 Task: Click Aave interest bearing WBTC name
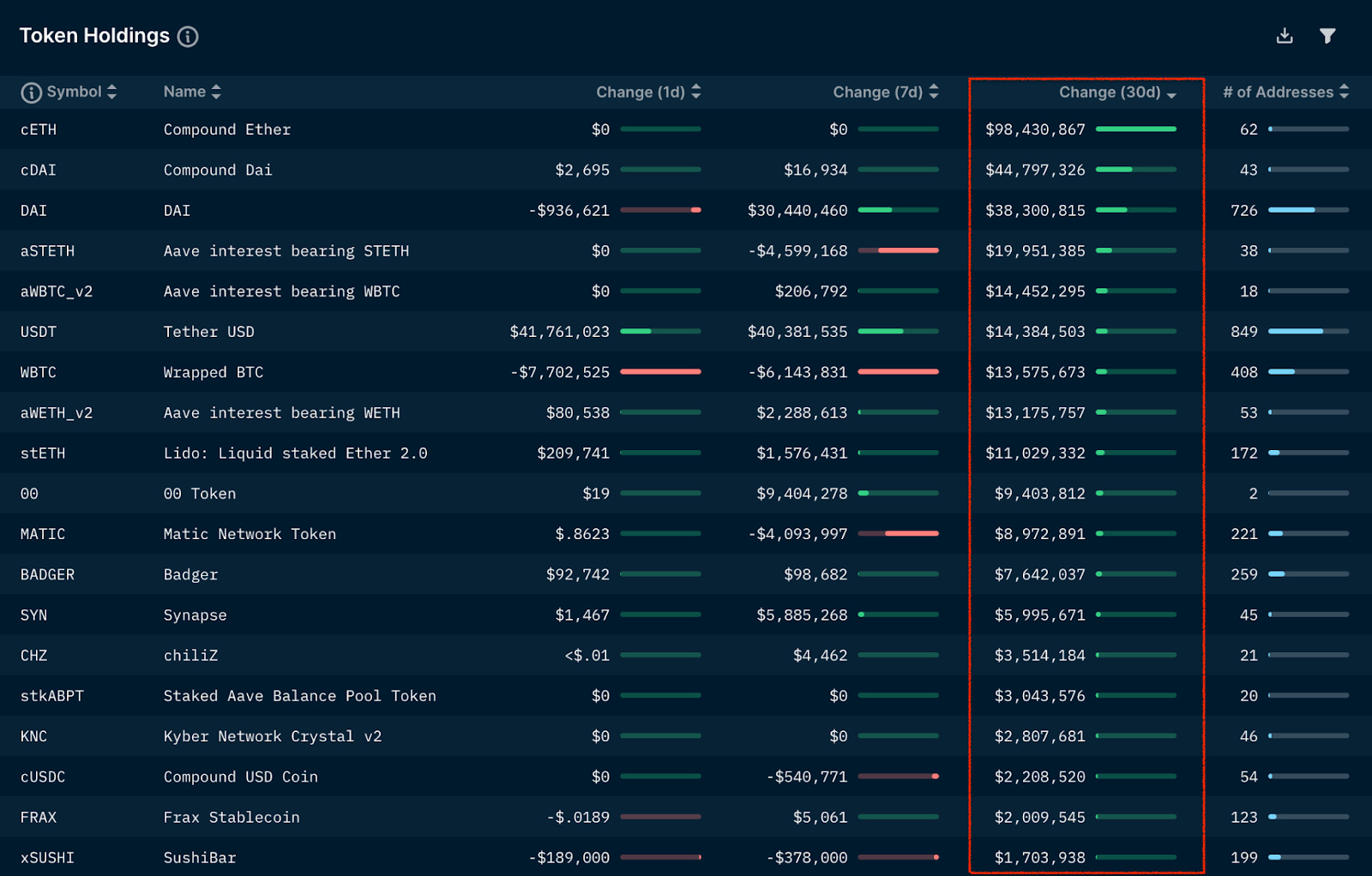click(x=282, y=291)
